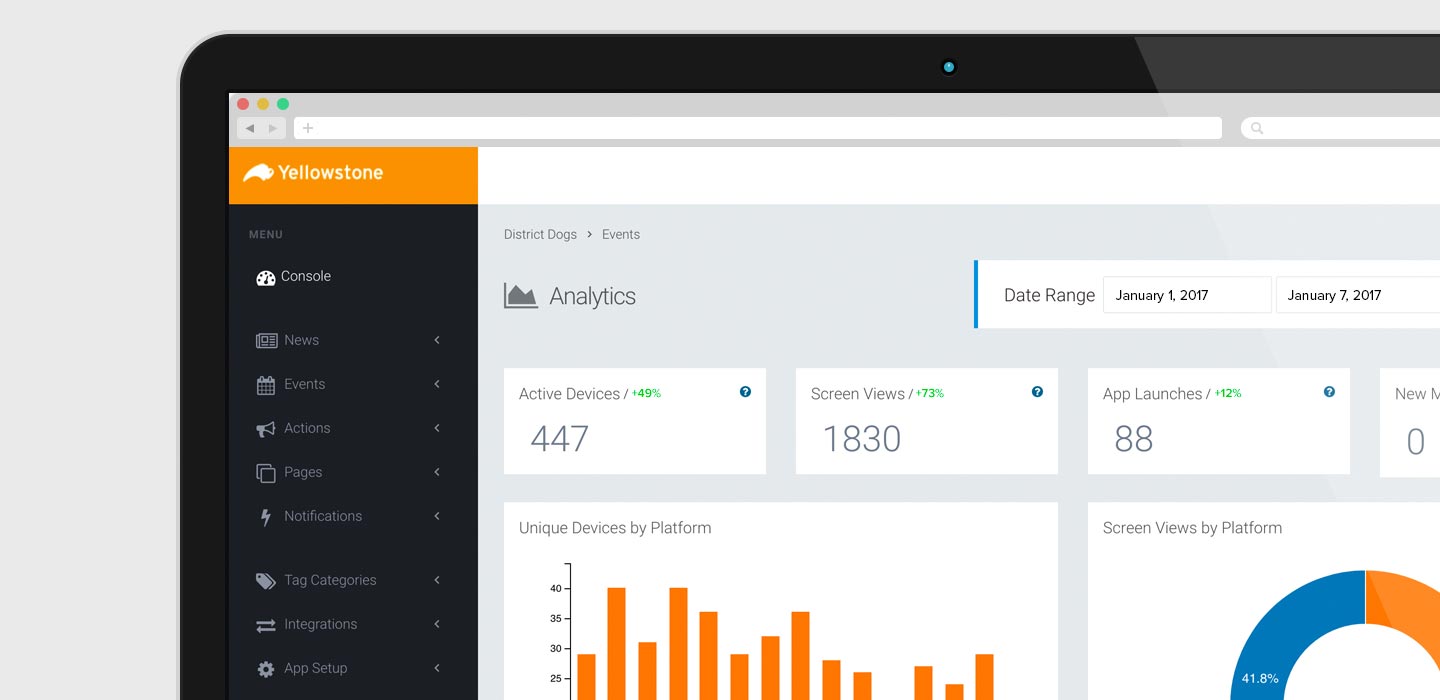Expand the Notifications menu chevron
Image resolution: width=1440 pixels, height=700 pixels.
pyautogui.click(x=437, y=516)
